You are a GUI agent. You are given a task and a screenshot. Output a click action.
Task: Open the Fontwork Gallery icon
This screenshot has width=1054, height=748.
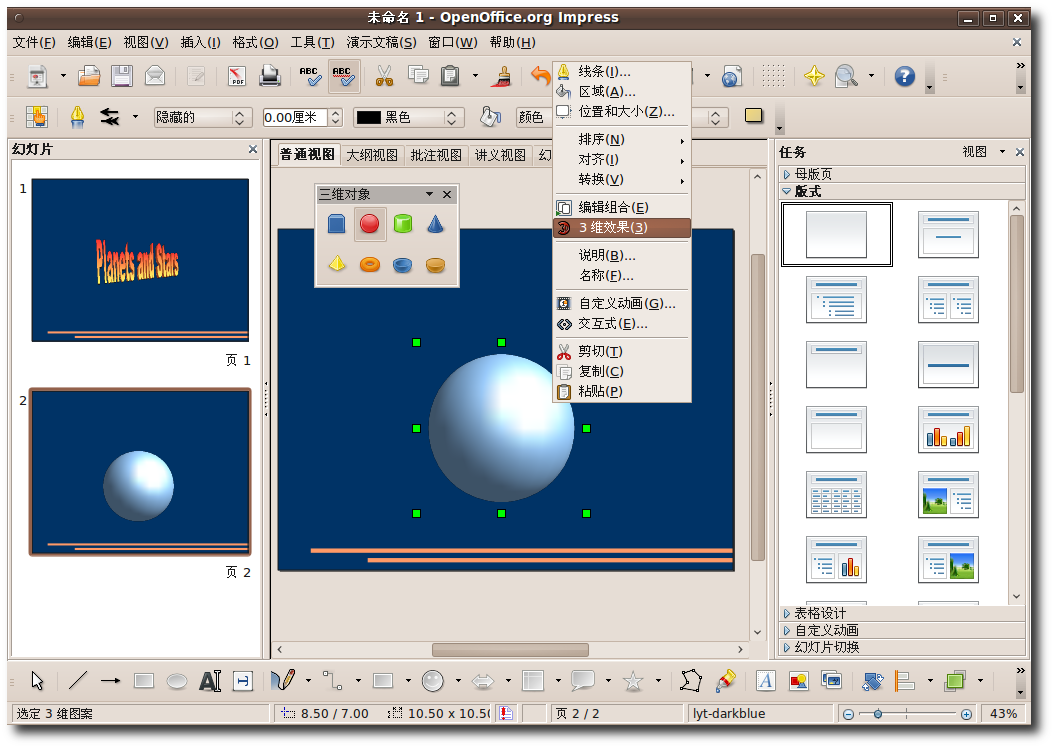coord(765,681)
